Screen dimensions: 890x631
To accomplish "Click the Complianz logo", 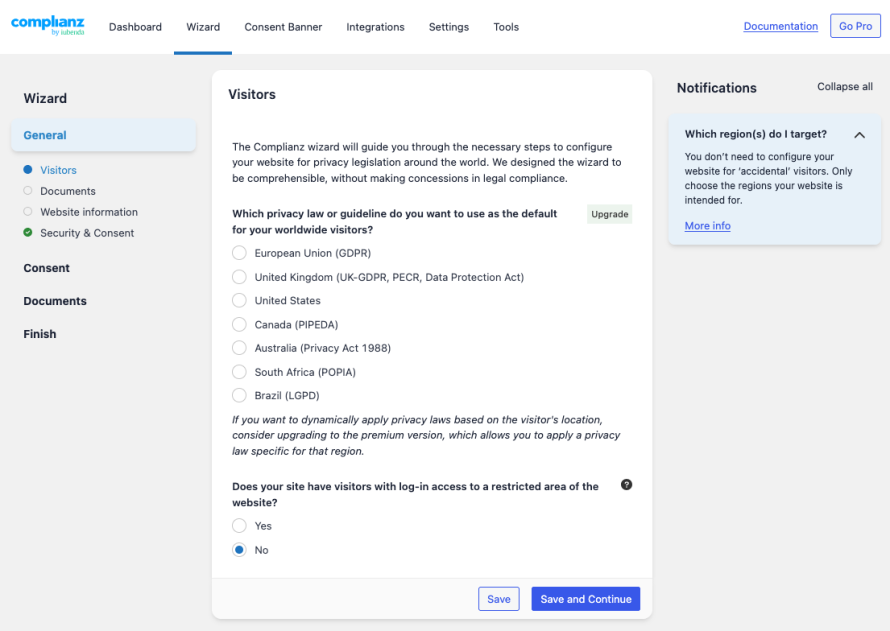I will [x=46, y=26].
